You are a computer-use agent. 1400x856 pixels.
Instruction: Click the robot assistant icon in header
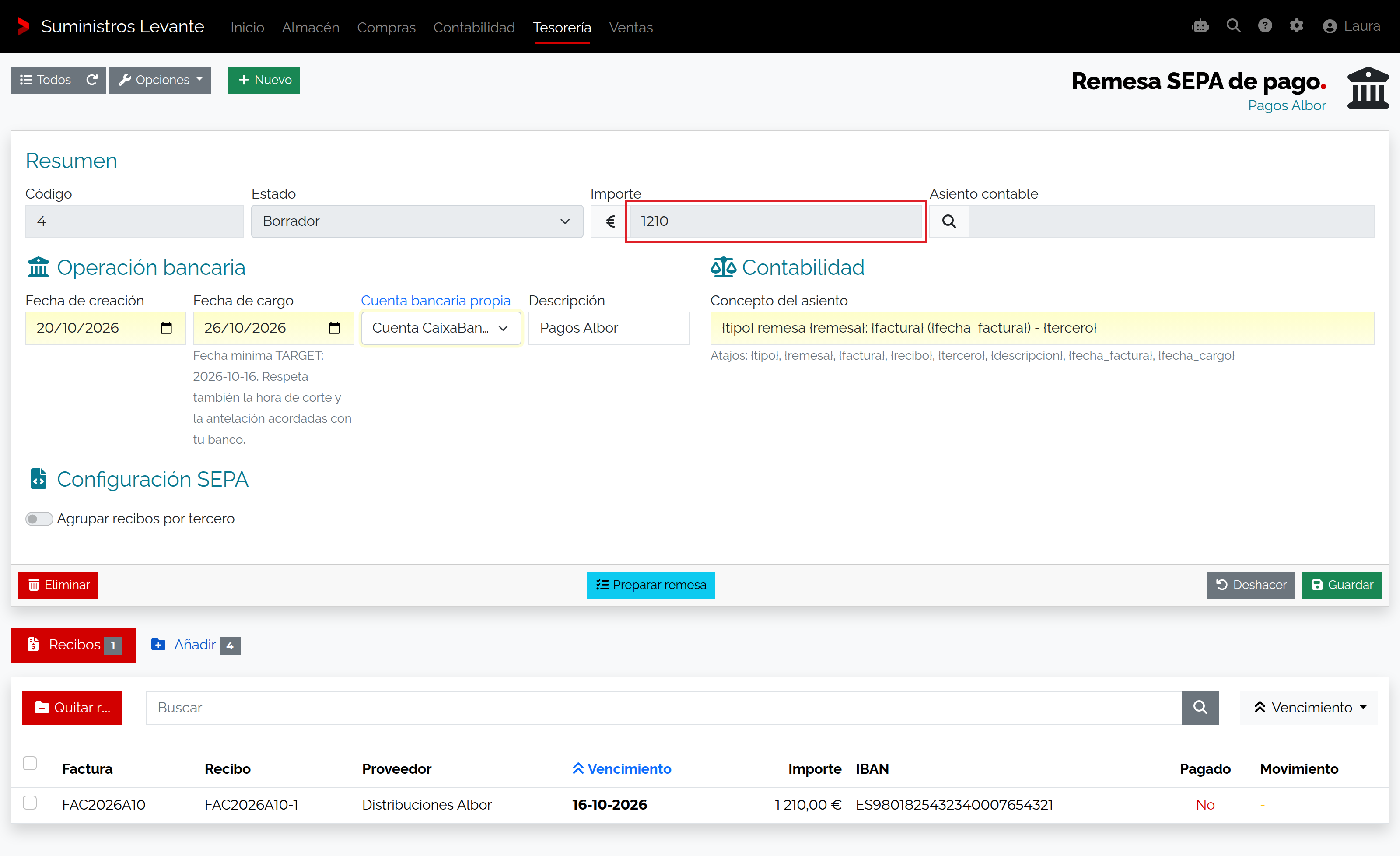pos(1200,26)
